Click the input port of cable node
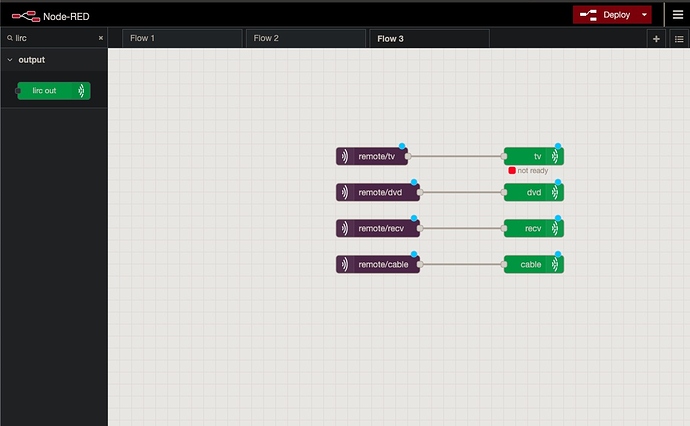 point(504,264)
